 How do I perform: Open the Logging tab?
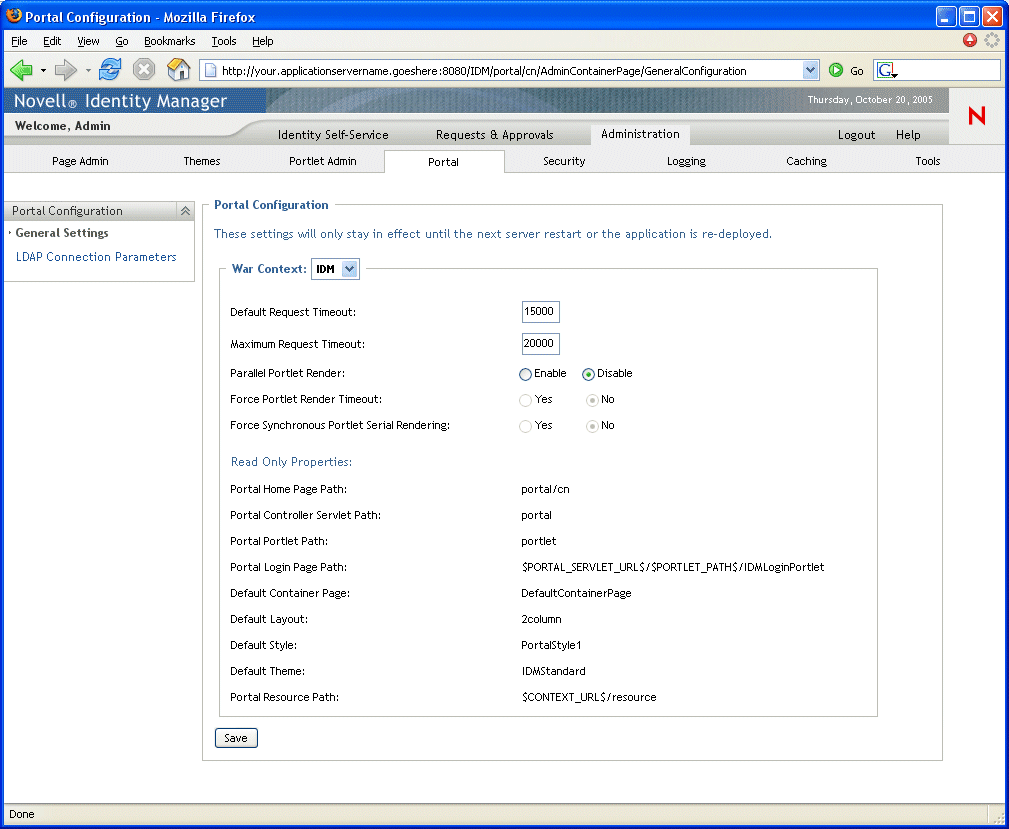(687, 161)
